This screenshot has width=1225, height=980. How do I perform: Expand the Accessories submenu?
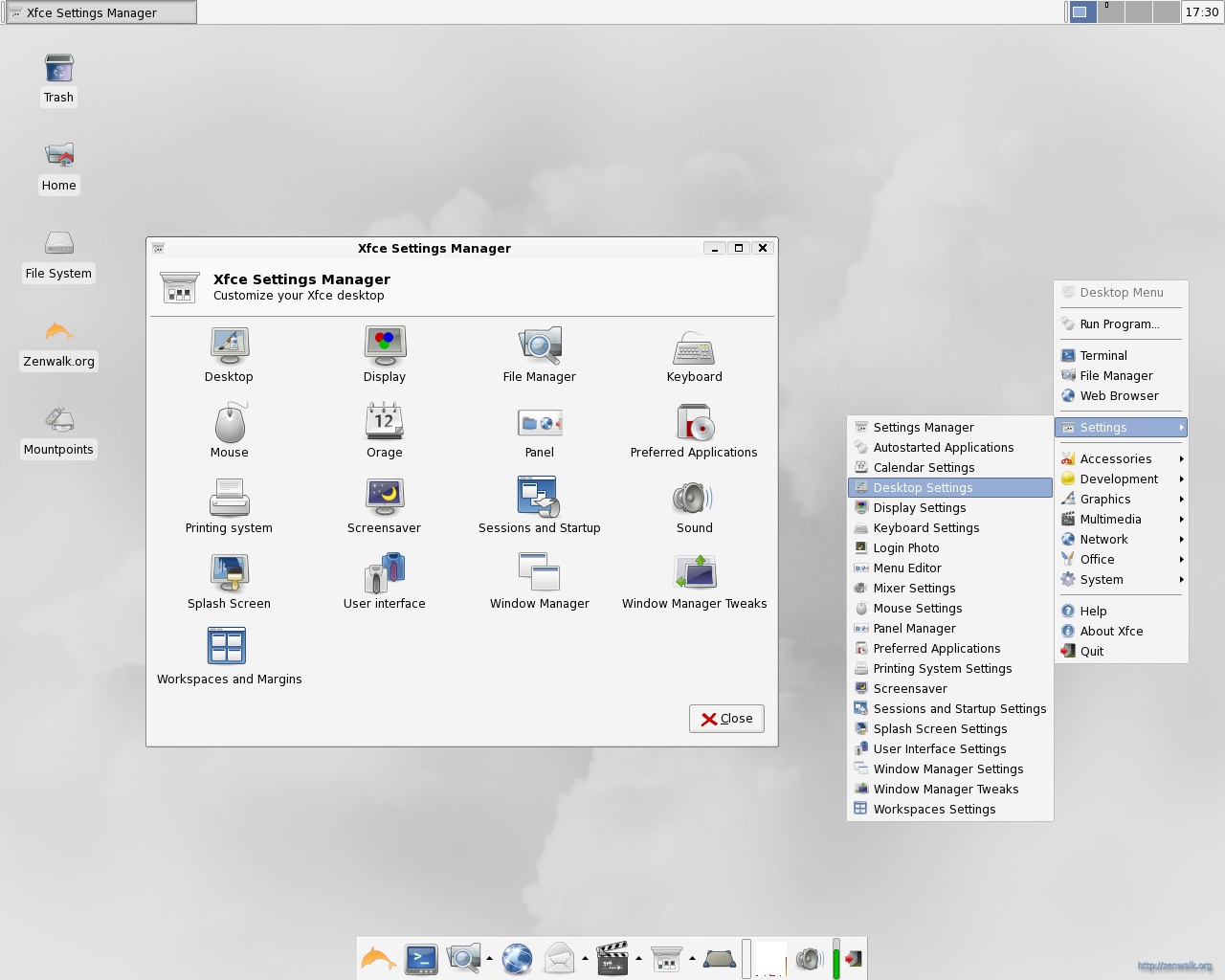1122,459
